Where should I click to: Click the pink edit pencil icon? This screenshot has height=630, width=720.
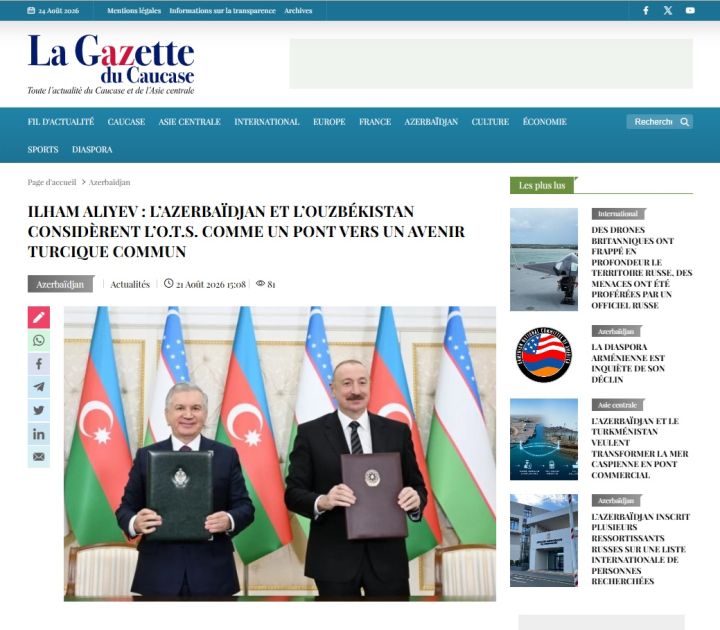tap(39, 317)
